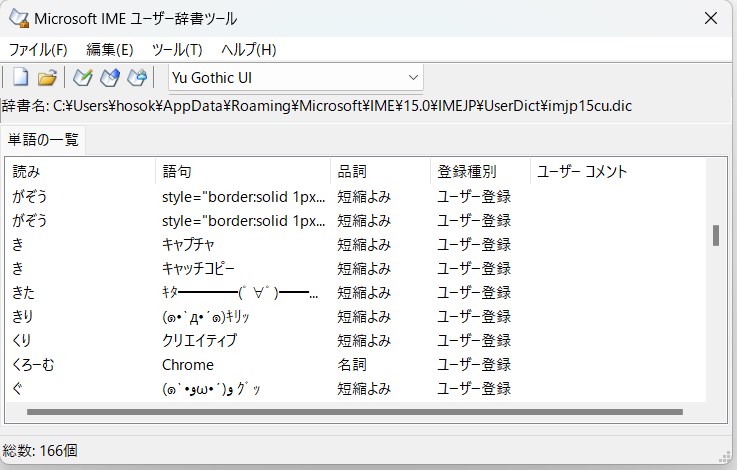Click the register new word icon

click(83, 77)
